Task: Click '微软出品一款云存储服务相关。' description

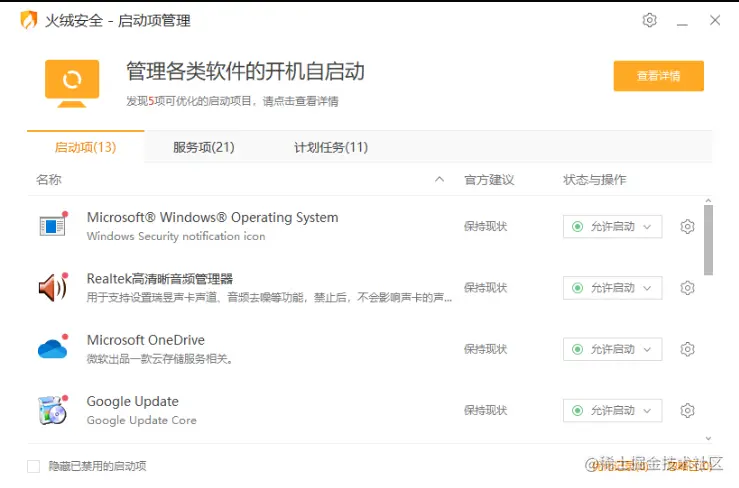Action: pos(160,359)
